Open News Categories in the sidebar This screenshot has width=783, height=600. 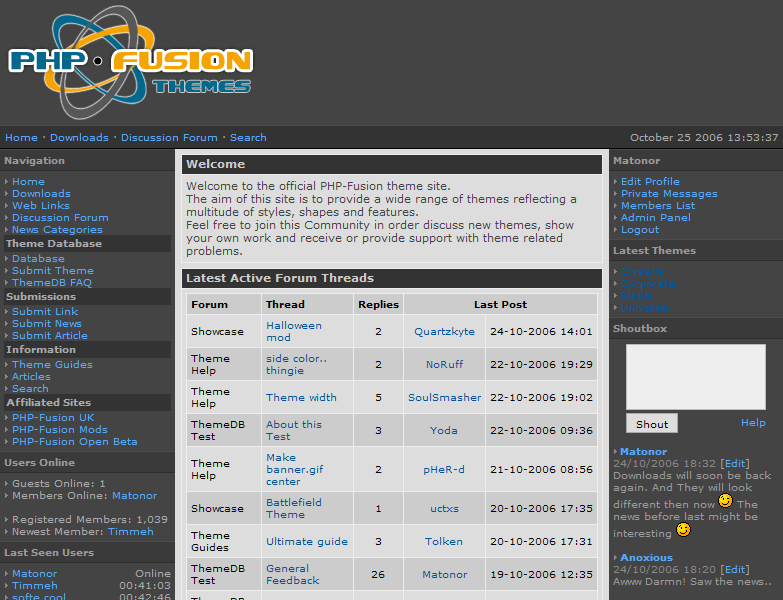tap(57, 230)
